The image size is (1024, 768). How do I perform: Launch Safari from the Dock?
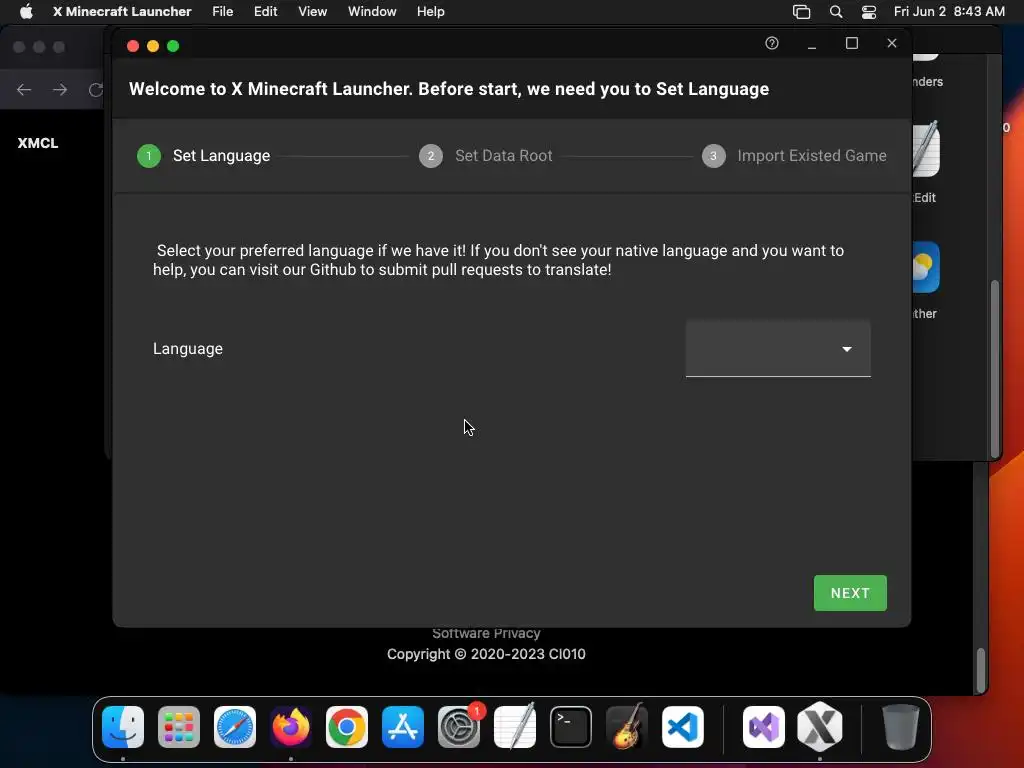(234, 727)
